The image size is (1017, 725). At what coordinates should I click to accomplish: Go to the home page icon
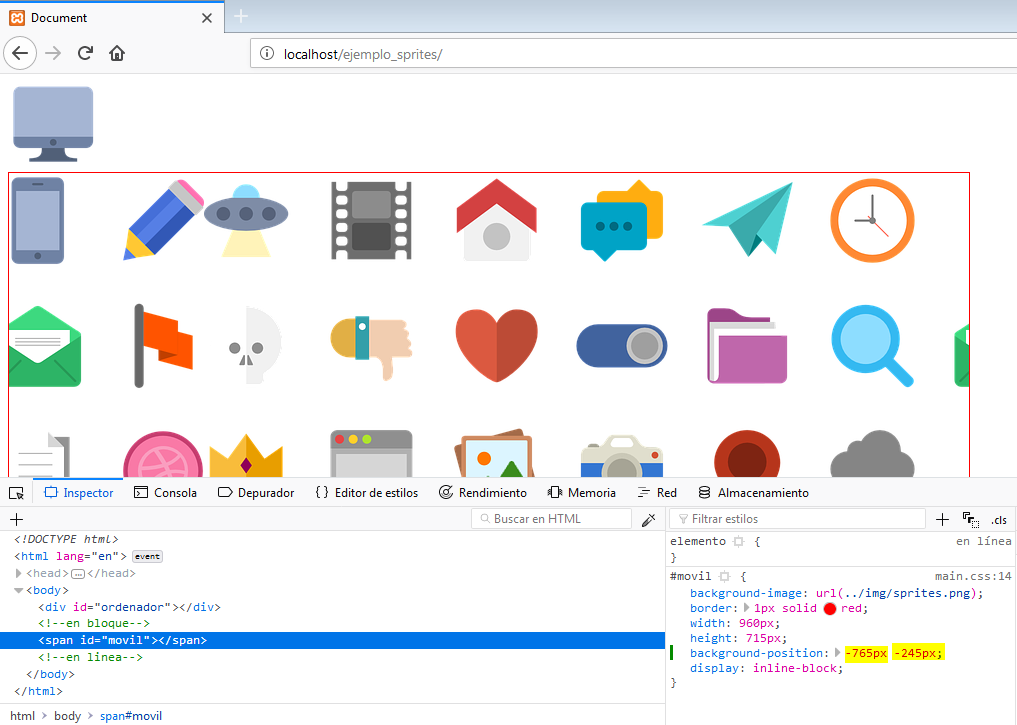(x=117, y=53)
